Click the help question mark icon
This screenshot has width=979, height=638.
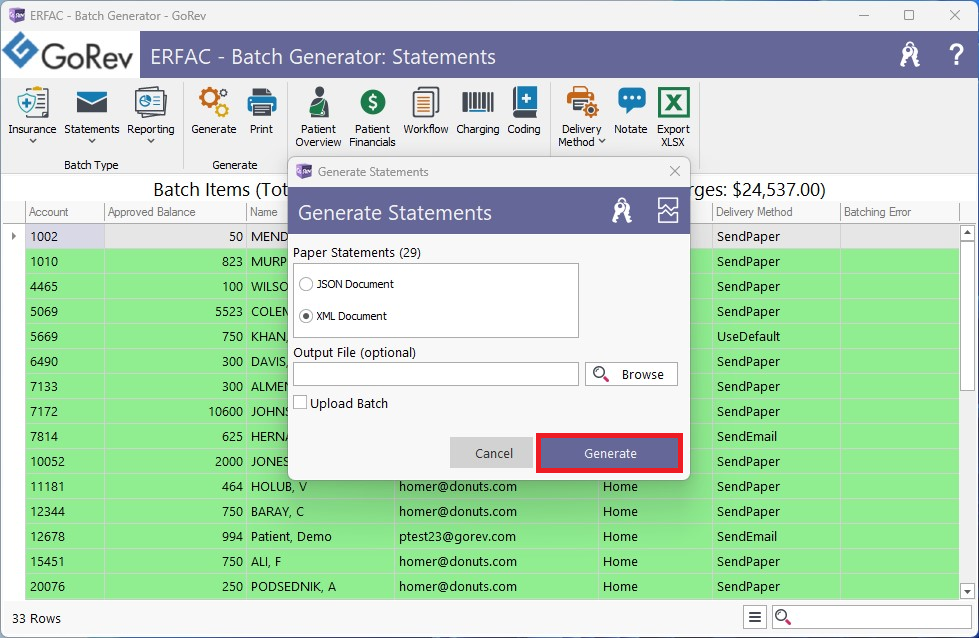point(955,55)
